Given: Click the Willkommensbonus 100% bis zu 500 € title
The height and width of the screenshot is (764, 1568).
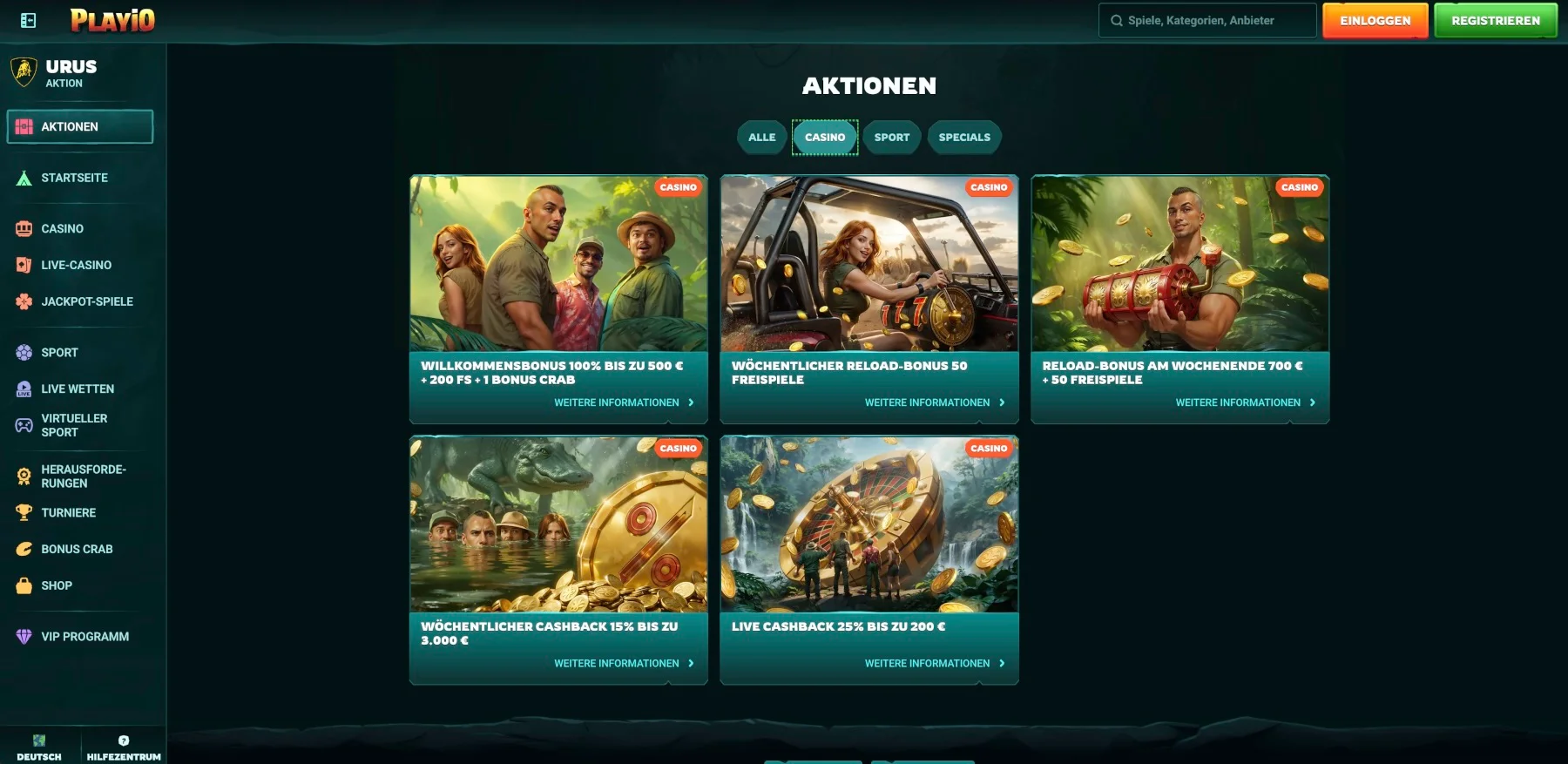Looking at the screenshot, I should 551,373.
